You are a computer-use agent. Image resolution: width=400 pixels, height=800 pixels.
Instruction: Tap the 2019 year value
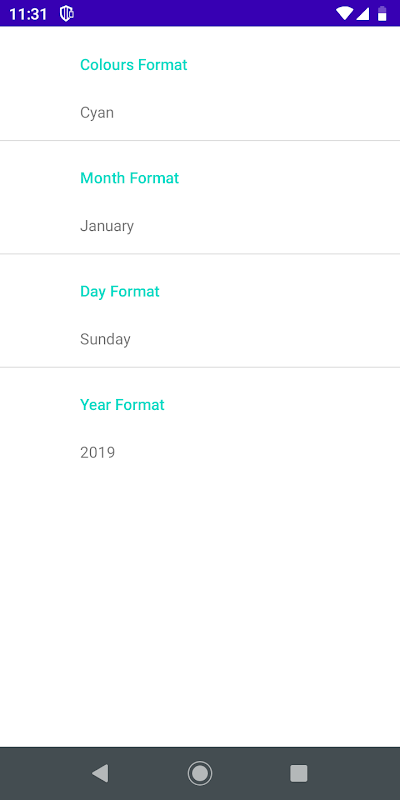tap(97, 453)
